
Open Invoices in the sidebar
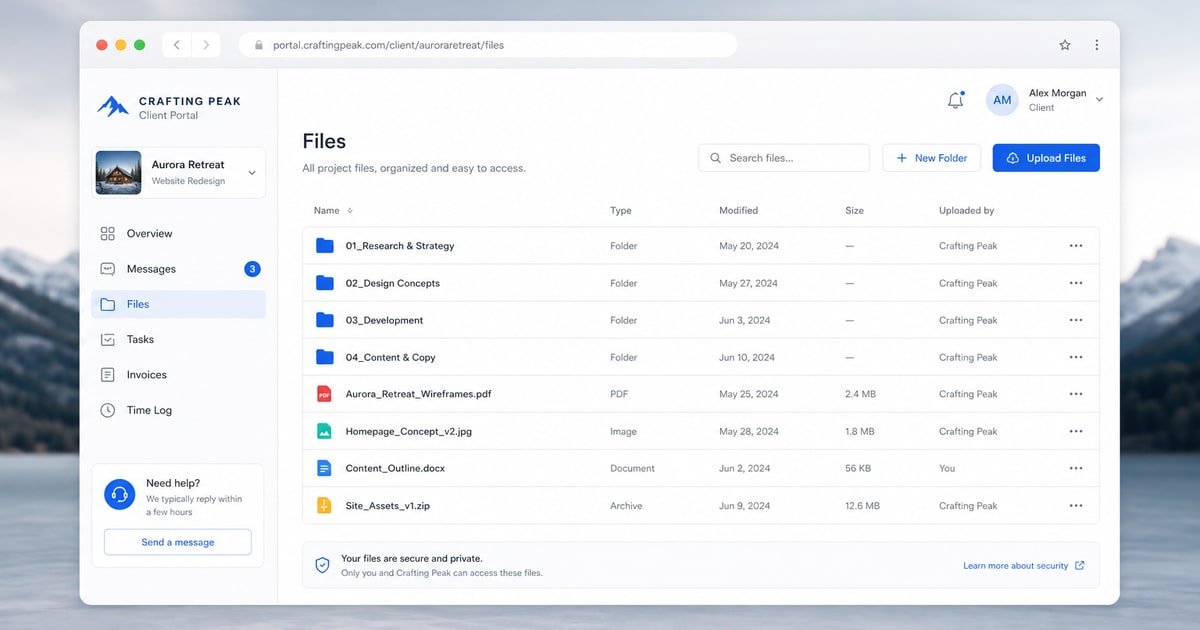[x=178, y=375]
